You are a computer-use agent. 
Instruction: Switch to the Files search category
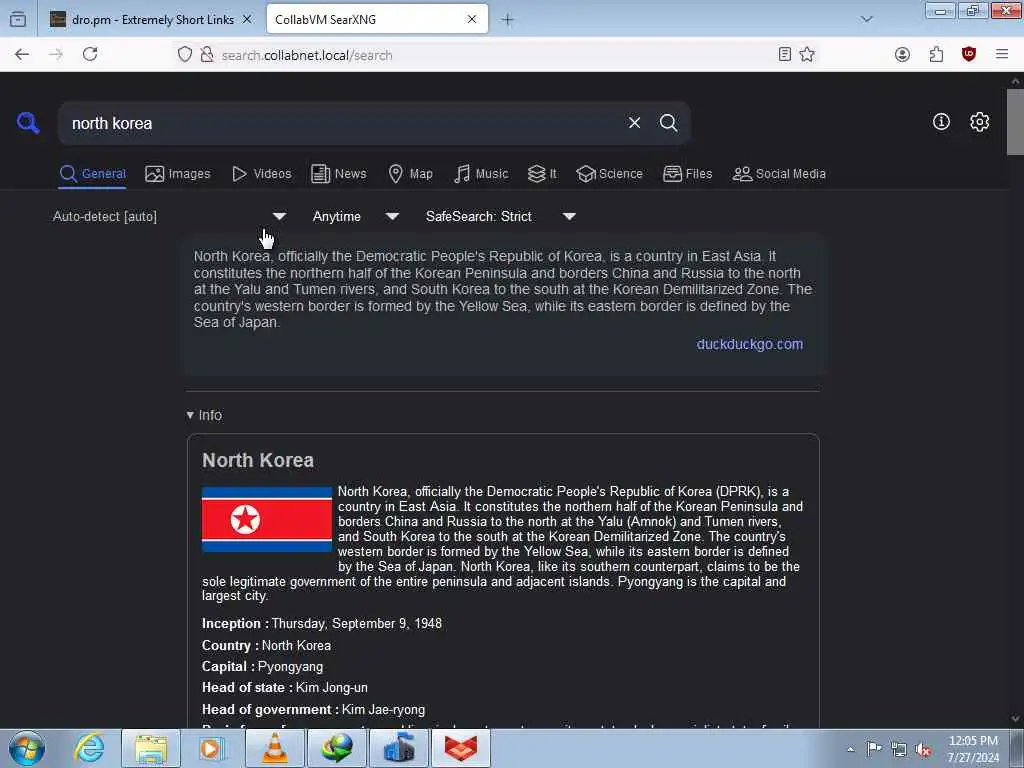(x=688, y=174)
